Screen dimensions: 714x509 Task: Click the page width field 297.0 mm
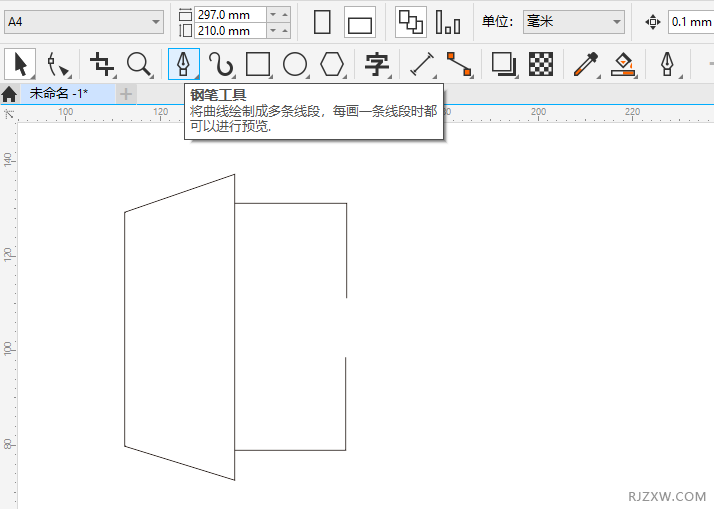click(x=230, y=15)
